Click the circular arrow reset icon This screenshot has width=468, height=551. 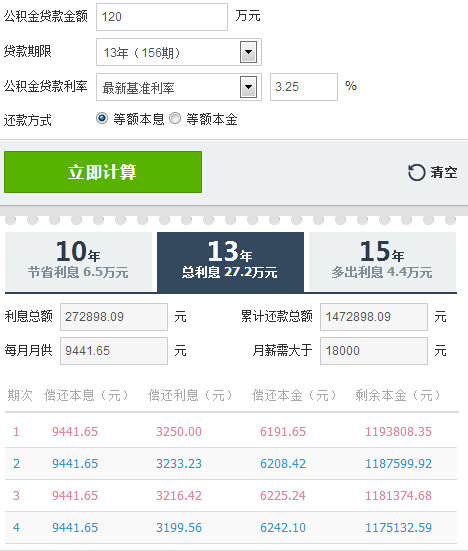tap(416, 172)
